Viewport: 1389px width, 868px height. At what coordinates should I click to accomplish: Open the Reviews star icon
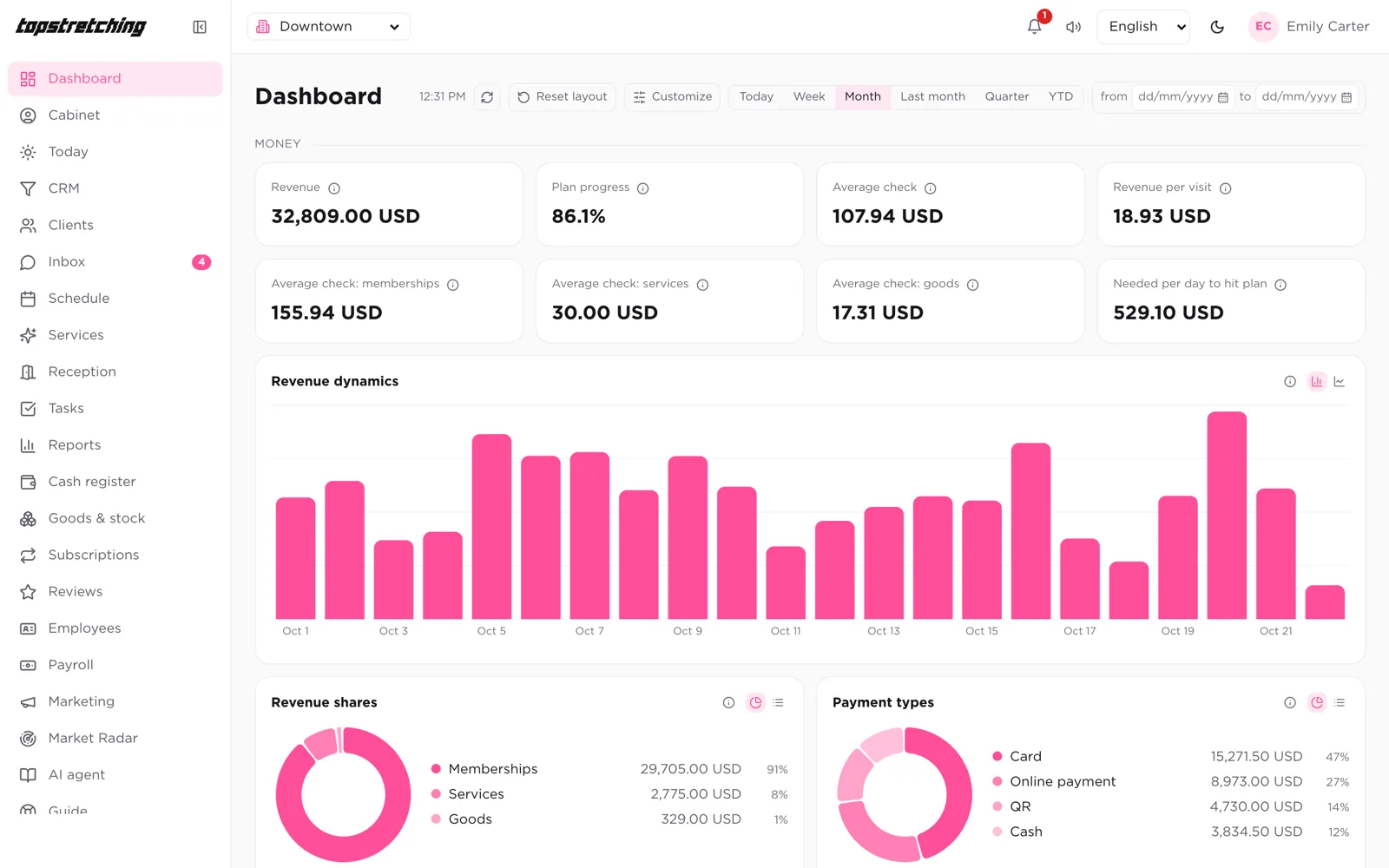(28, 592)
